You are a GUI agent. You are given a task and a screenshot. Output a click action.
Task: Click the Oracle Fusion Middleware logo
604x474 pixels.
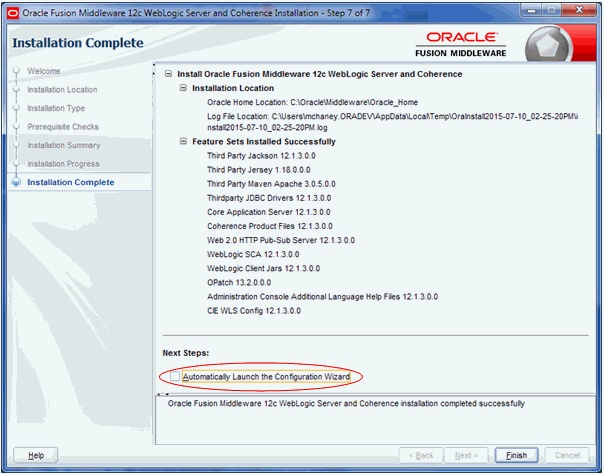[461, 45]
